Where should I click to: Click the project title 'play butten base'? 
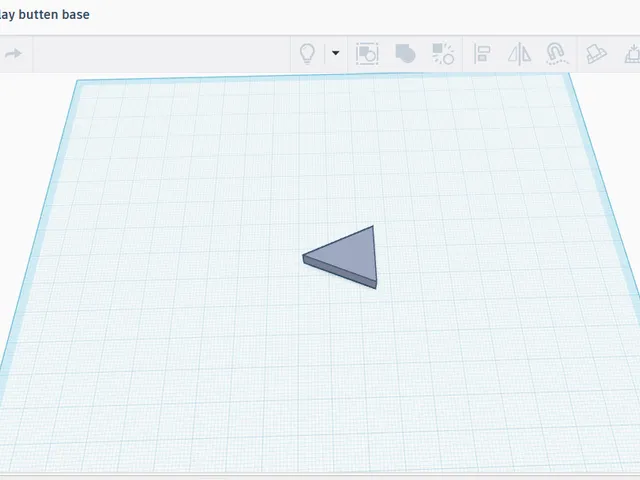tap(44, 15)
